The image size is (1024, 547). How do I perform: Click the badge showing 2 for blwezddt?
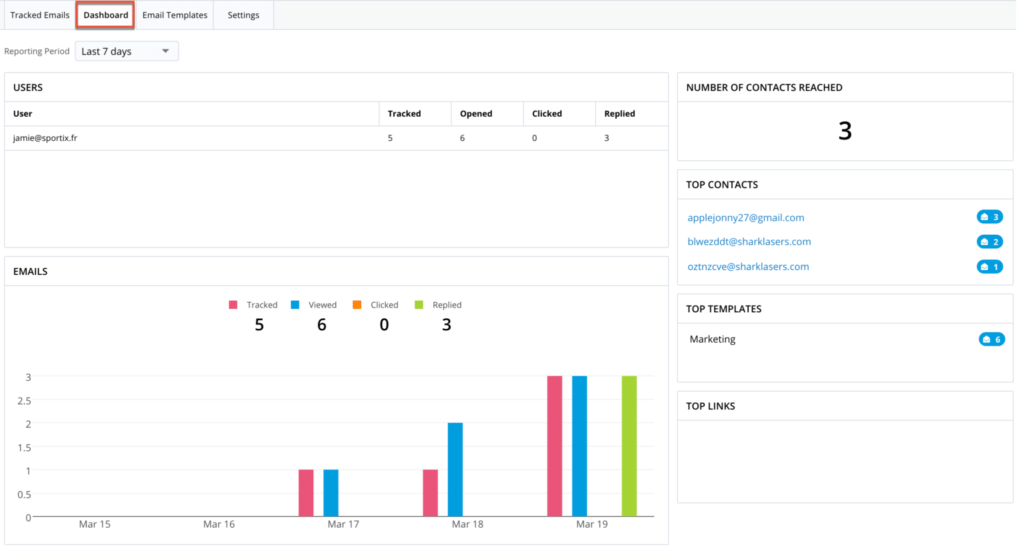pyautogui.click(x=989, y=242)
